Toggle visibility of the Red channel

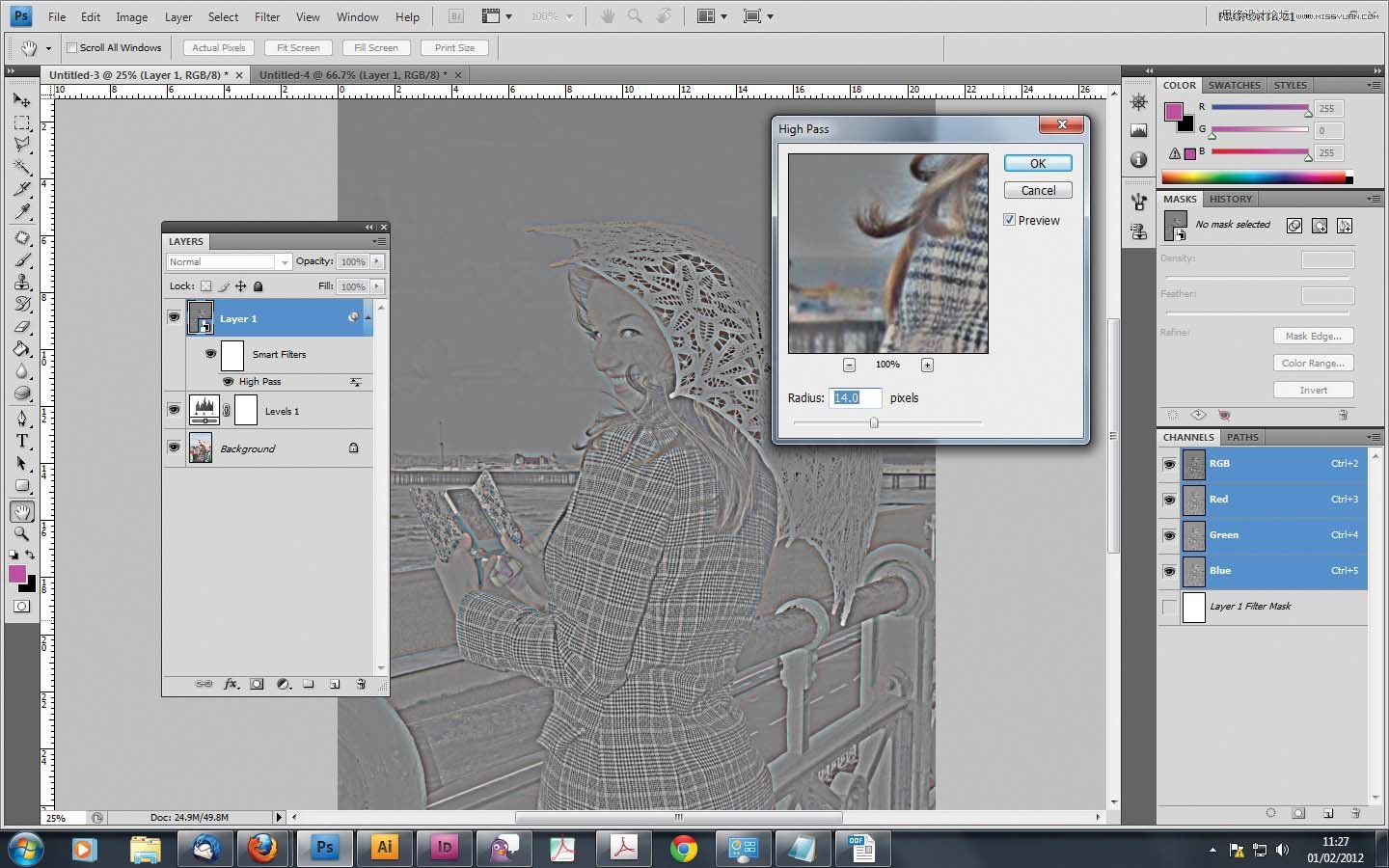pyautogui.click(x=1169, y=500)
